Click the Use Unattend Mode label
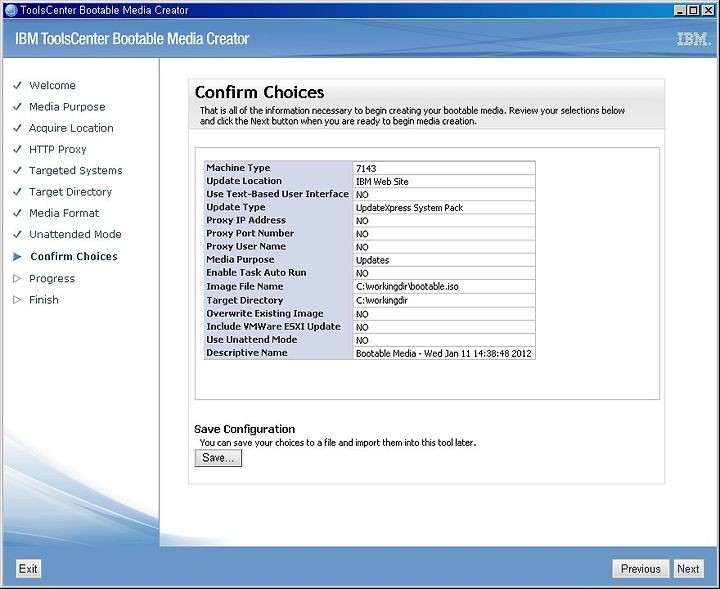This screenshot has height=589, width=720. click(x=251, y=340)
